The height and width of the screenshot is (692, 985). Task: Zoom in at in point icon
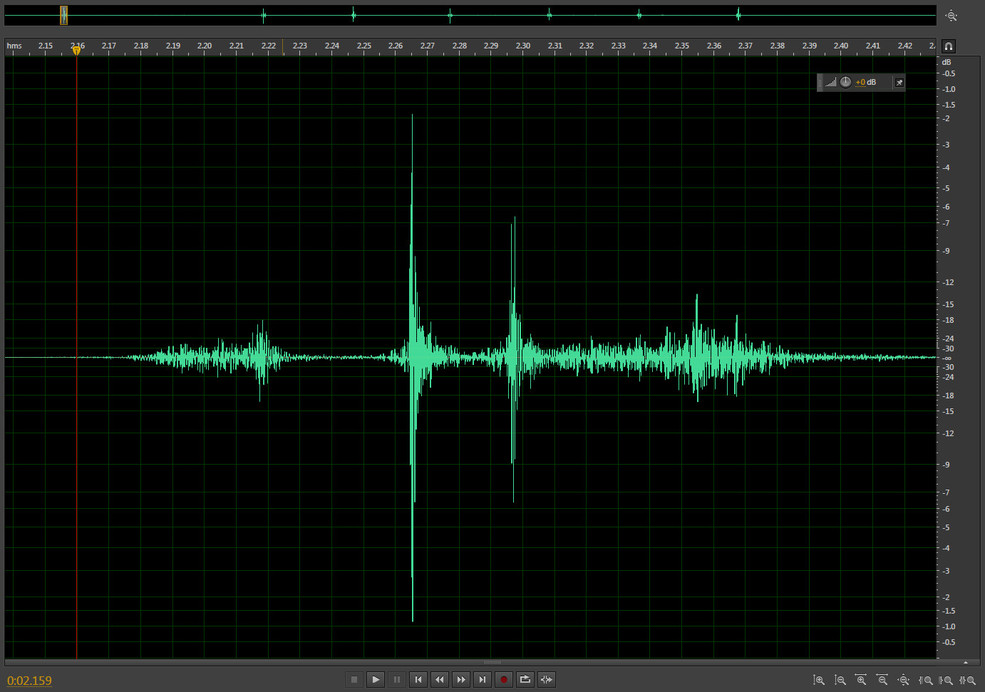925,680
